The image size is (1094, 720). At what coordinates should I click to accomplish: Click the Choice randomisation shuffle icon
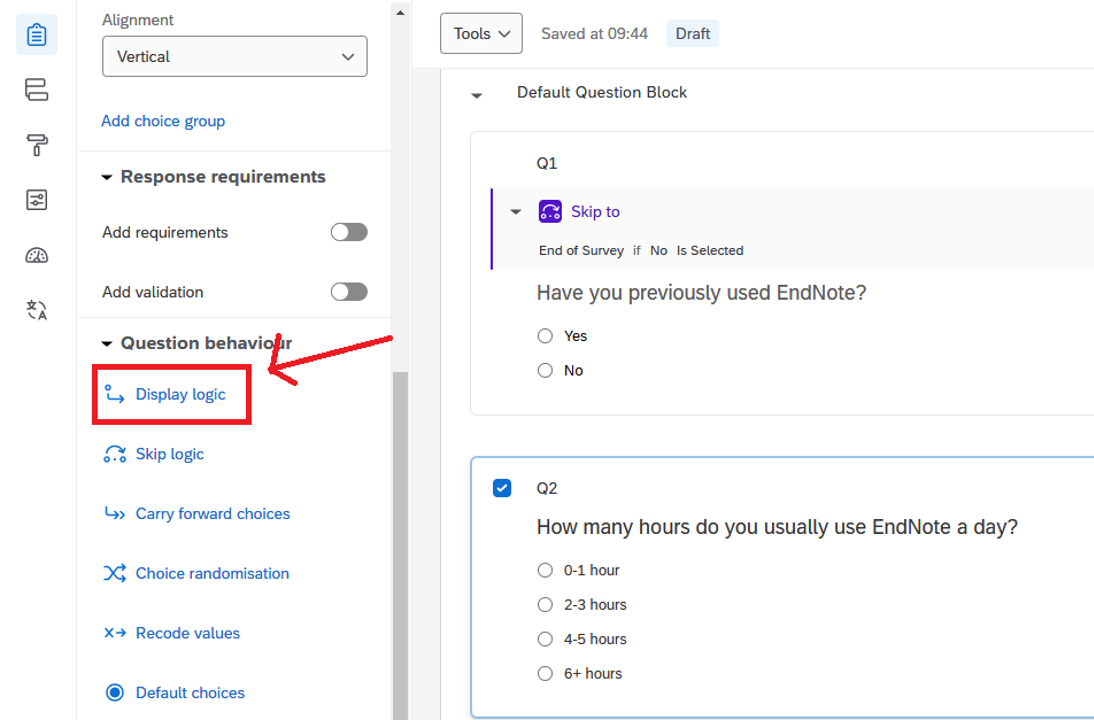point(115,573)
